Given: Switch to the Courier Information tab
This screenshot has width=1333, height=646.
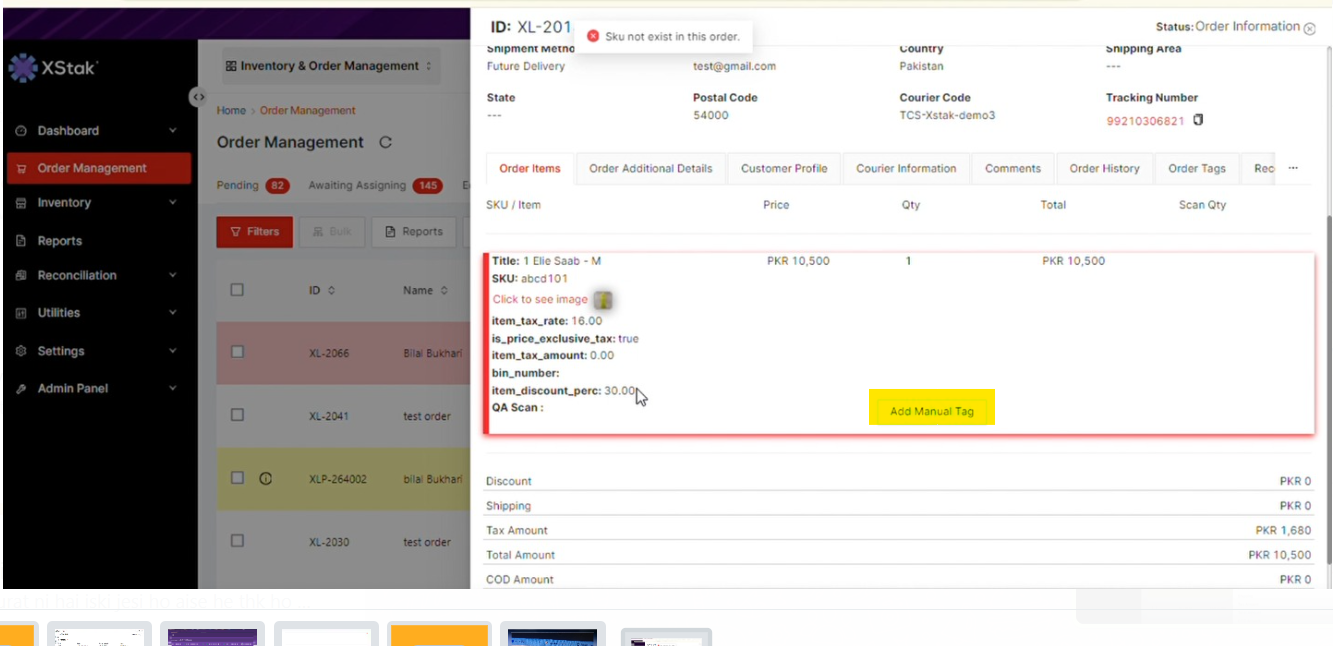Looking at the screenshot, I should [x=906, y=169].
